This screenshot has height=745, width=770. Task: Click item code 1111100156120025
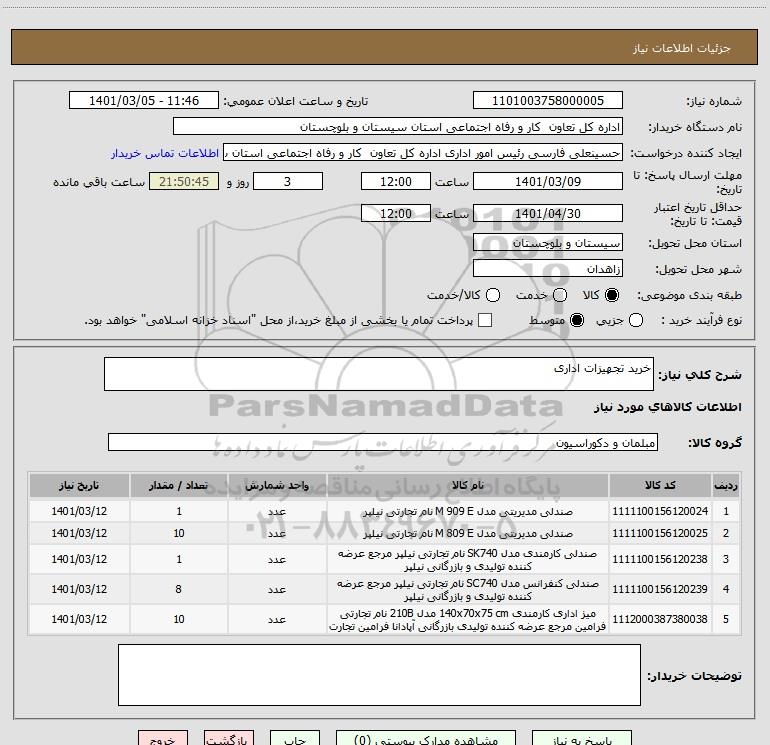click(x=660, y=533)
